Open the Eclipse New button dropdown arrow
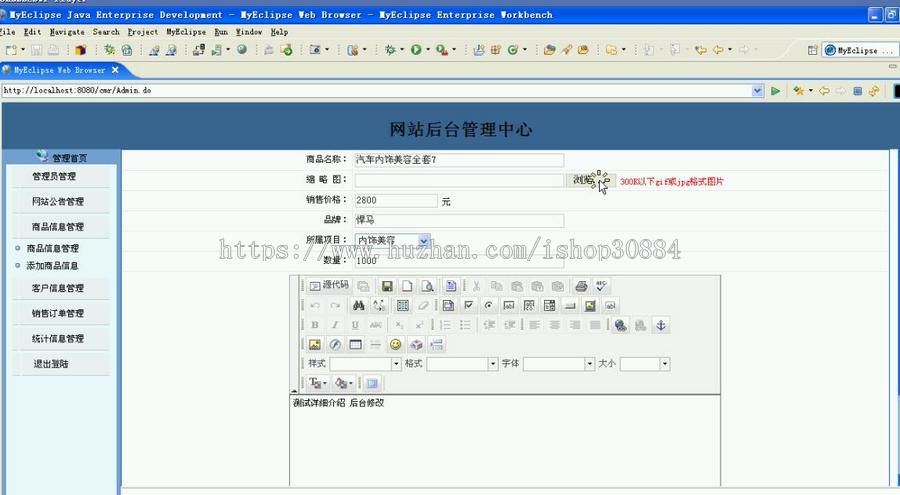The height and width of the screenshot is (495, 900). [23, 50]
